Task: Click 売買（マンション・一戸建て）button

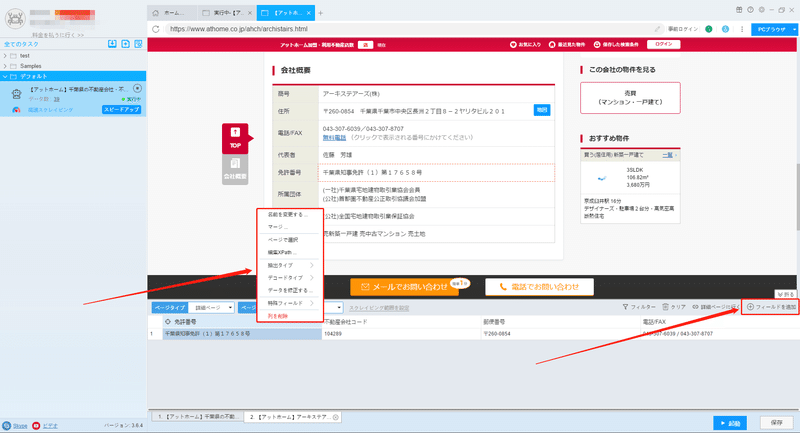Action: 630,98
